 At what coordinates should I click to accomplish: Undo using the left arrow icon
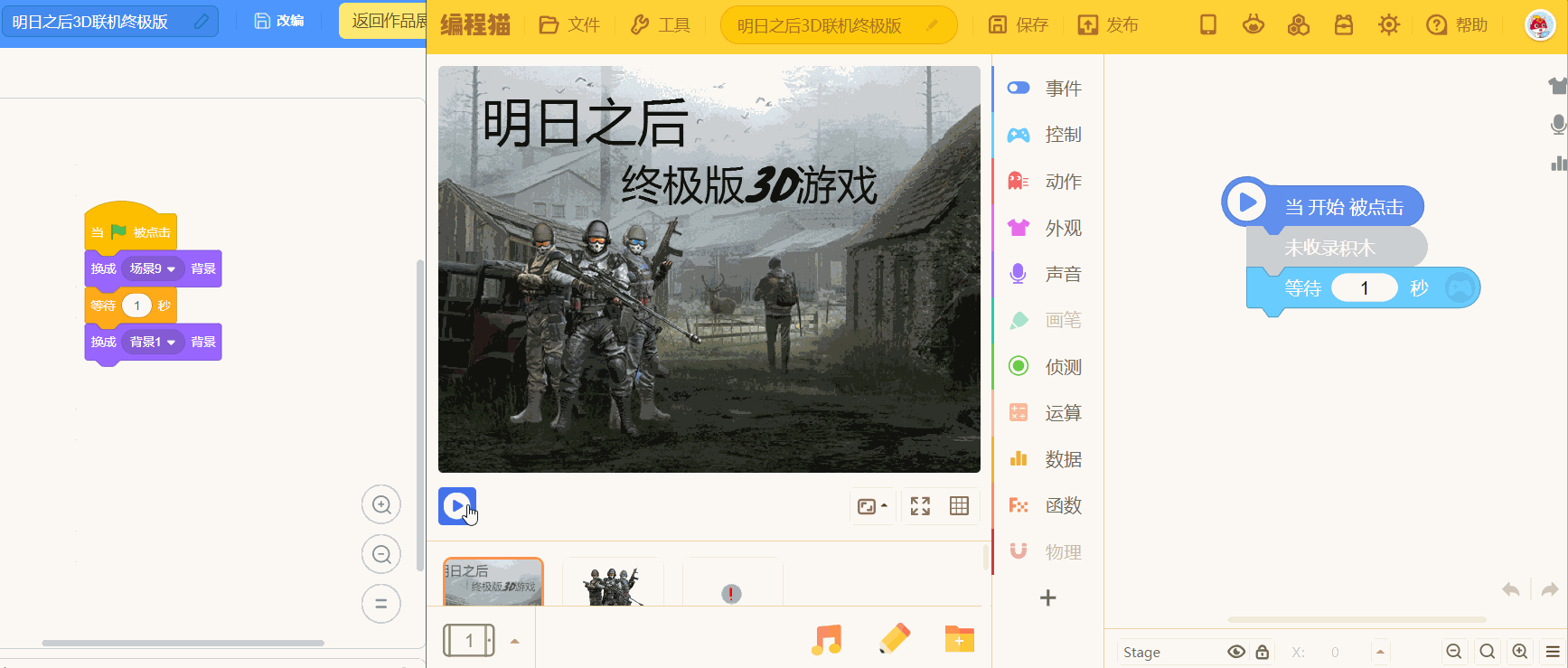1510,589
